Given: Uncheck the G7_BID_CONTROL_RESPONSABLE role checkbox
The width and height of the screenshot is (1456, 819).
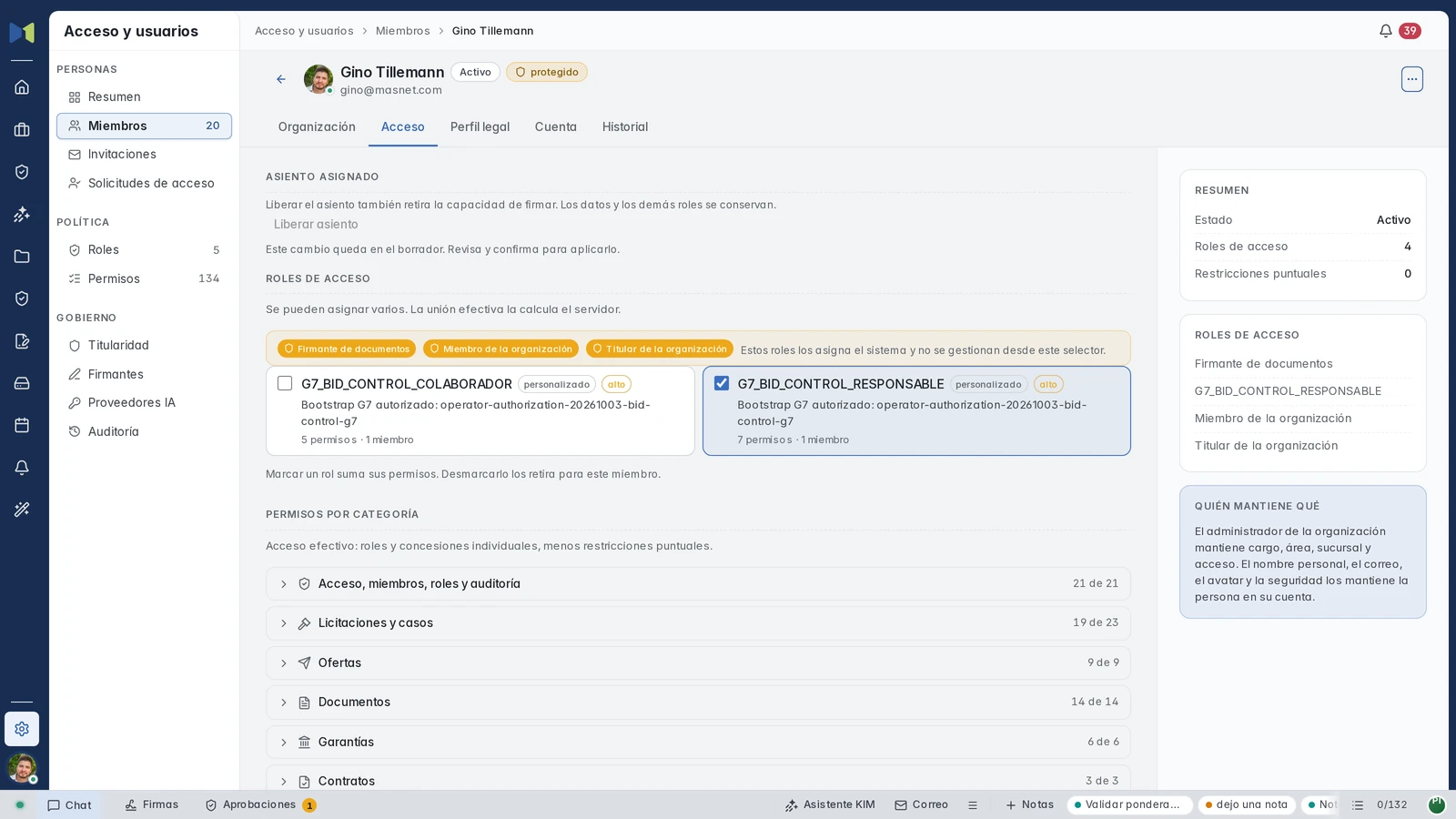Looking at the screenshot, I should point(722,384).
